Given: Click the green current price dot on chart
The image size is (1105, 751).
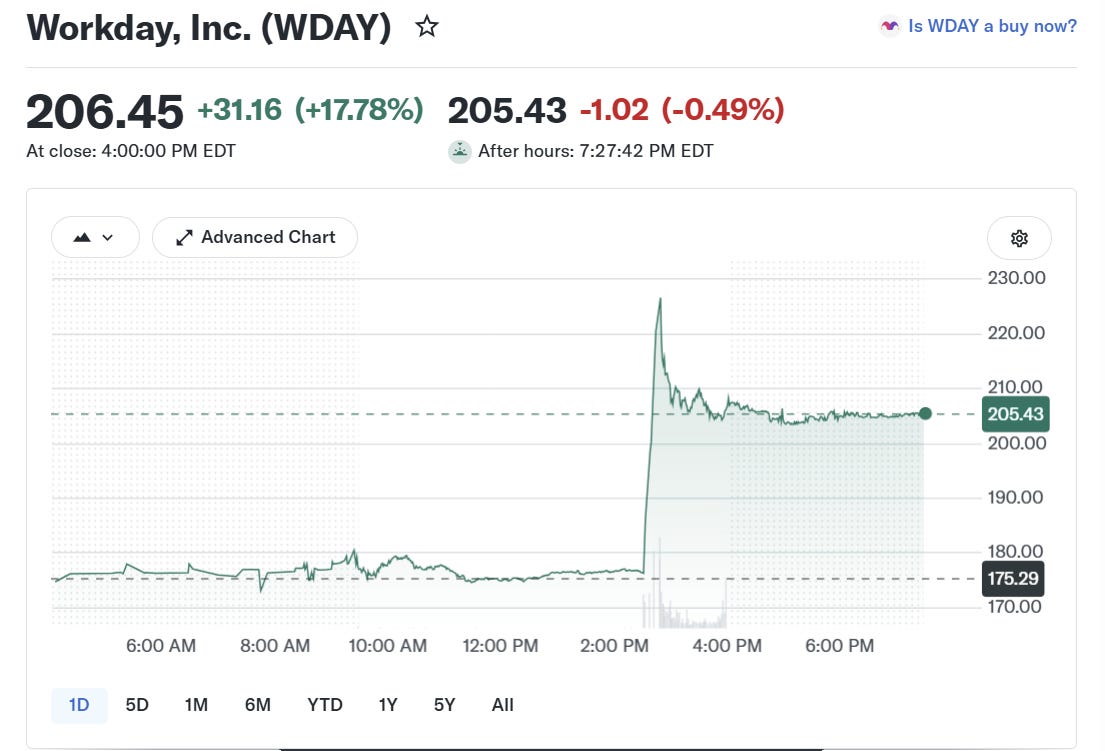Looking at the screenshot, I should (x=925, y=414).
